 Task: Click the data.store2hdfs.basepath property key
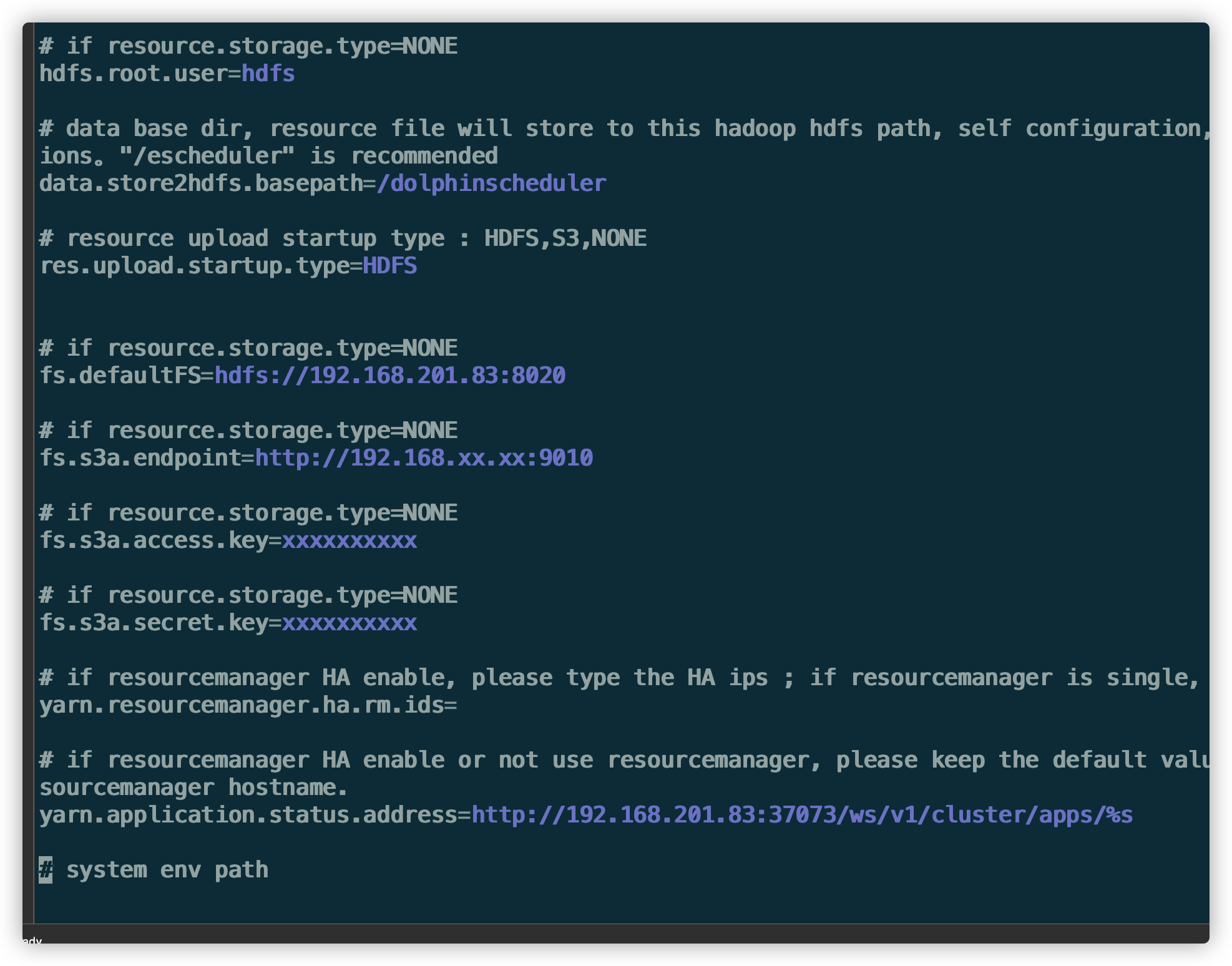click(x=200, y=183)
